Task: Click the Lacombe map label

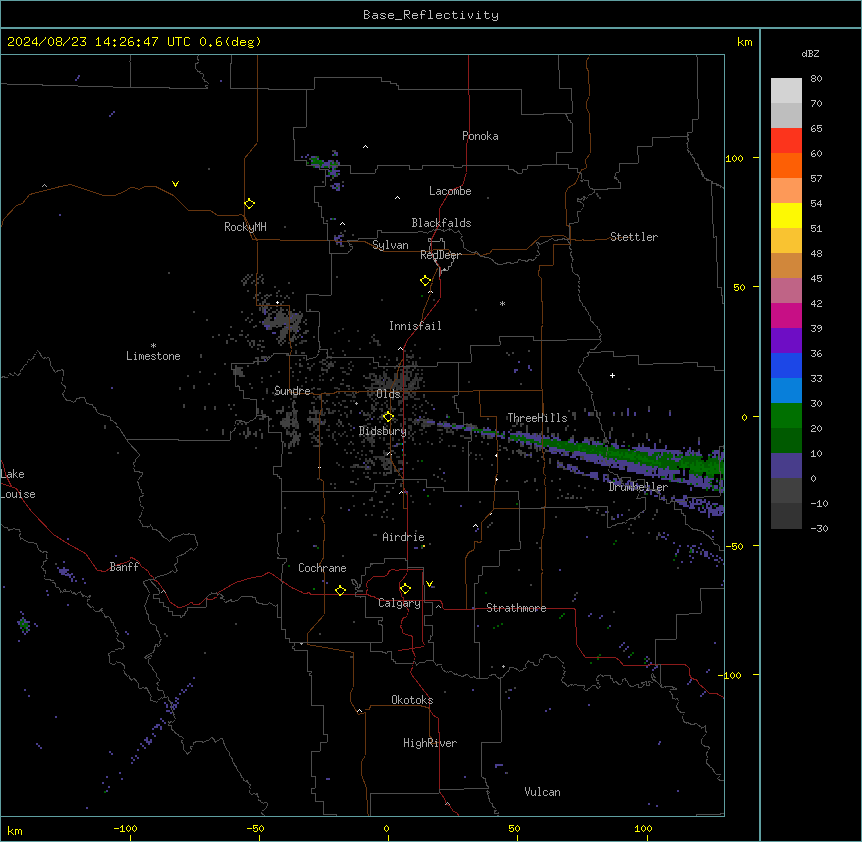Action: point(450,191)
